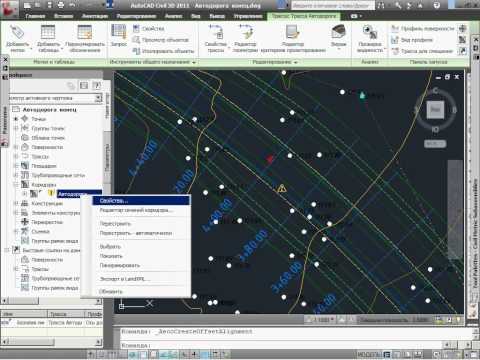The image size is (480, 360).
Task: Choose Экспорт в LandXML context menu entry
Action: [125, 279]
